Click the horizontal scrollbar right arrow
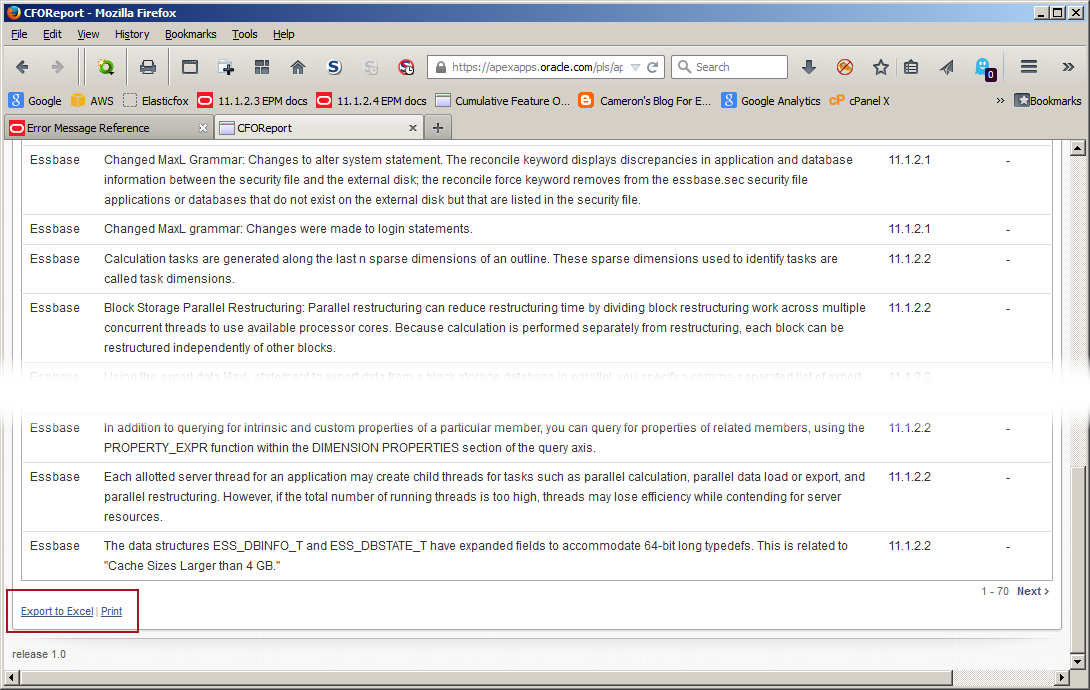This screenshot has width=1090, height=690. (x=1061, y=677)
